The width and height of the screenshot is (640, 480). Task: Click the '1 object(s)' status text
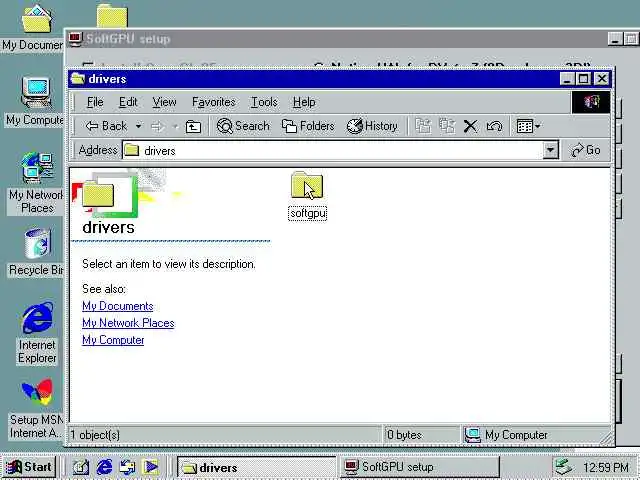95,435
